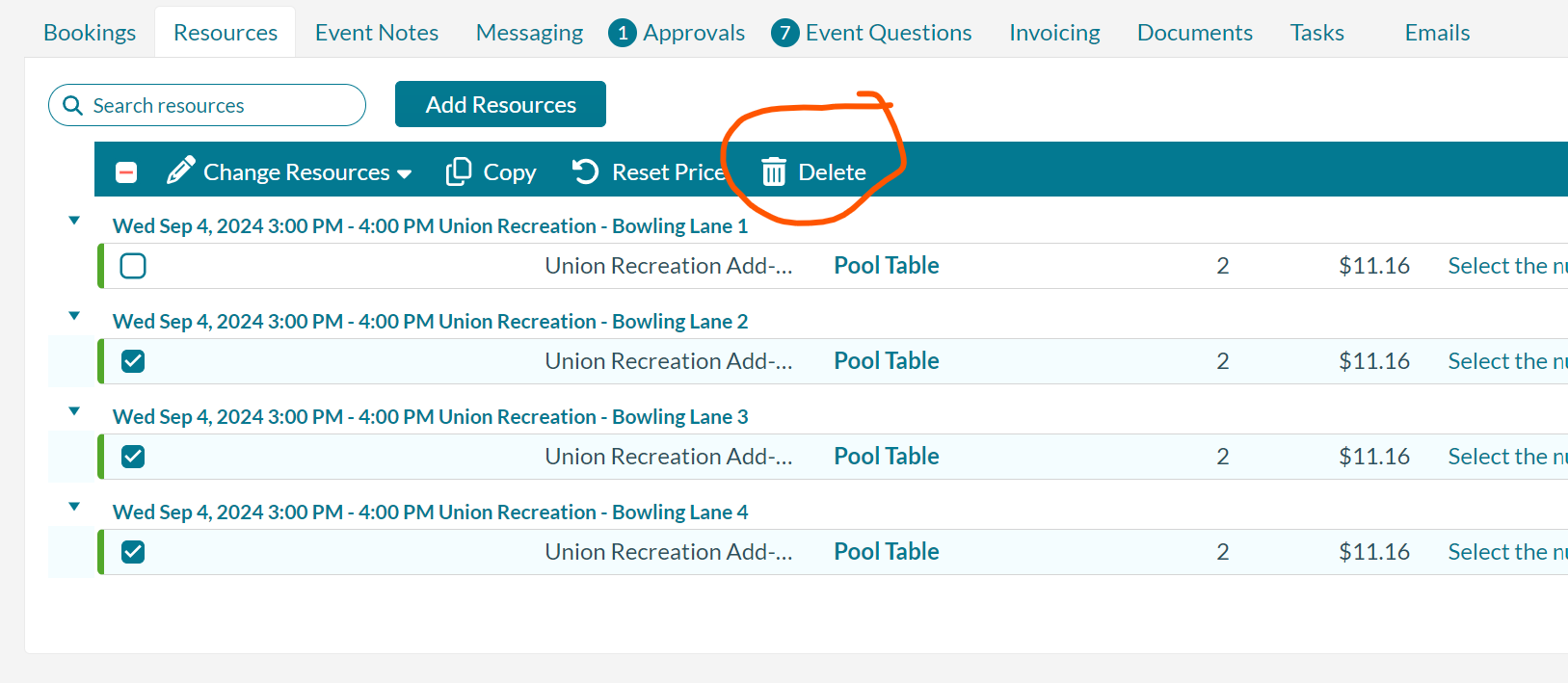Click $11.16 price in Bowling Lane 2 row
Viewport: 1568px width, 683px height.
click(x=1374, y=361)
